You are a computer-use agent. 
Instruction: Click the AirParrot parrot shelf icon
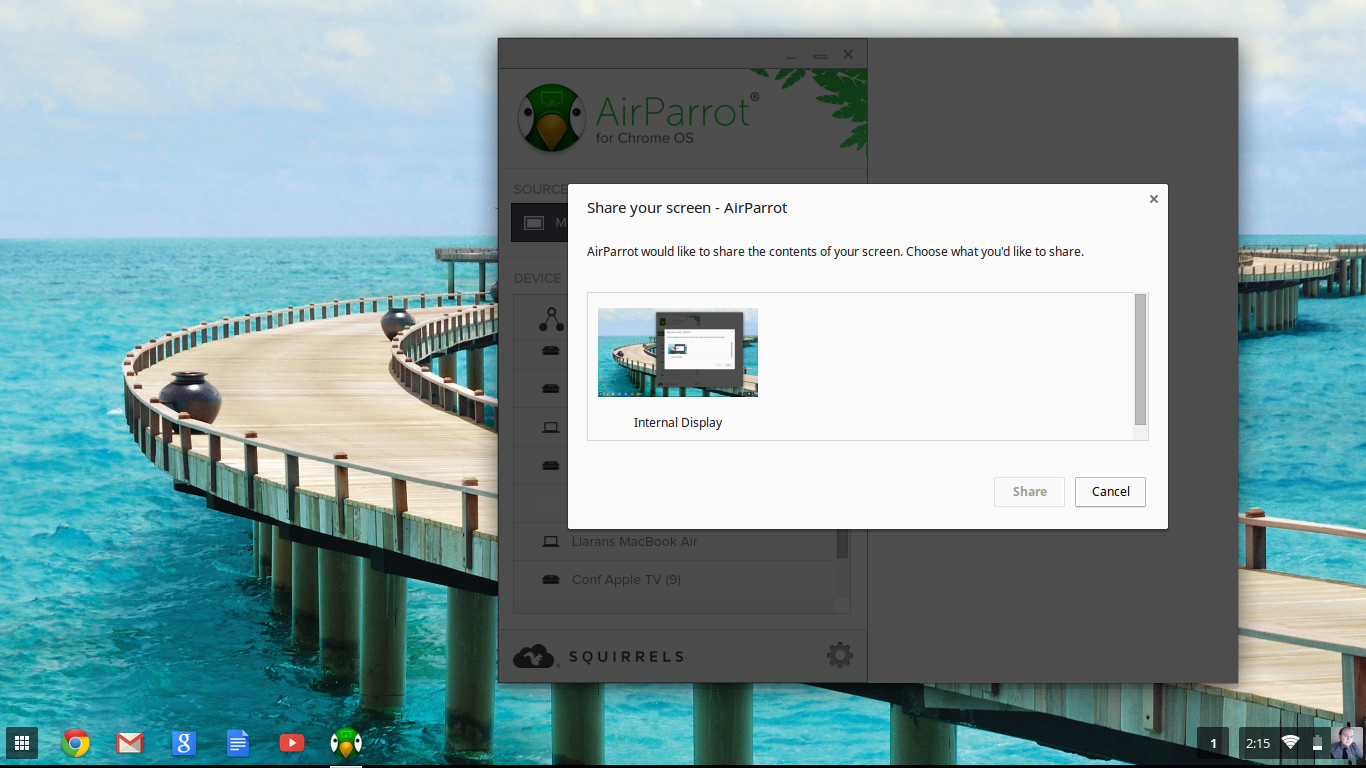tap(345, 743)
